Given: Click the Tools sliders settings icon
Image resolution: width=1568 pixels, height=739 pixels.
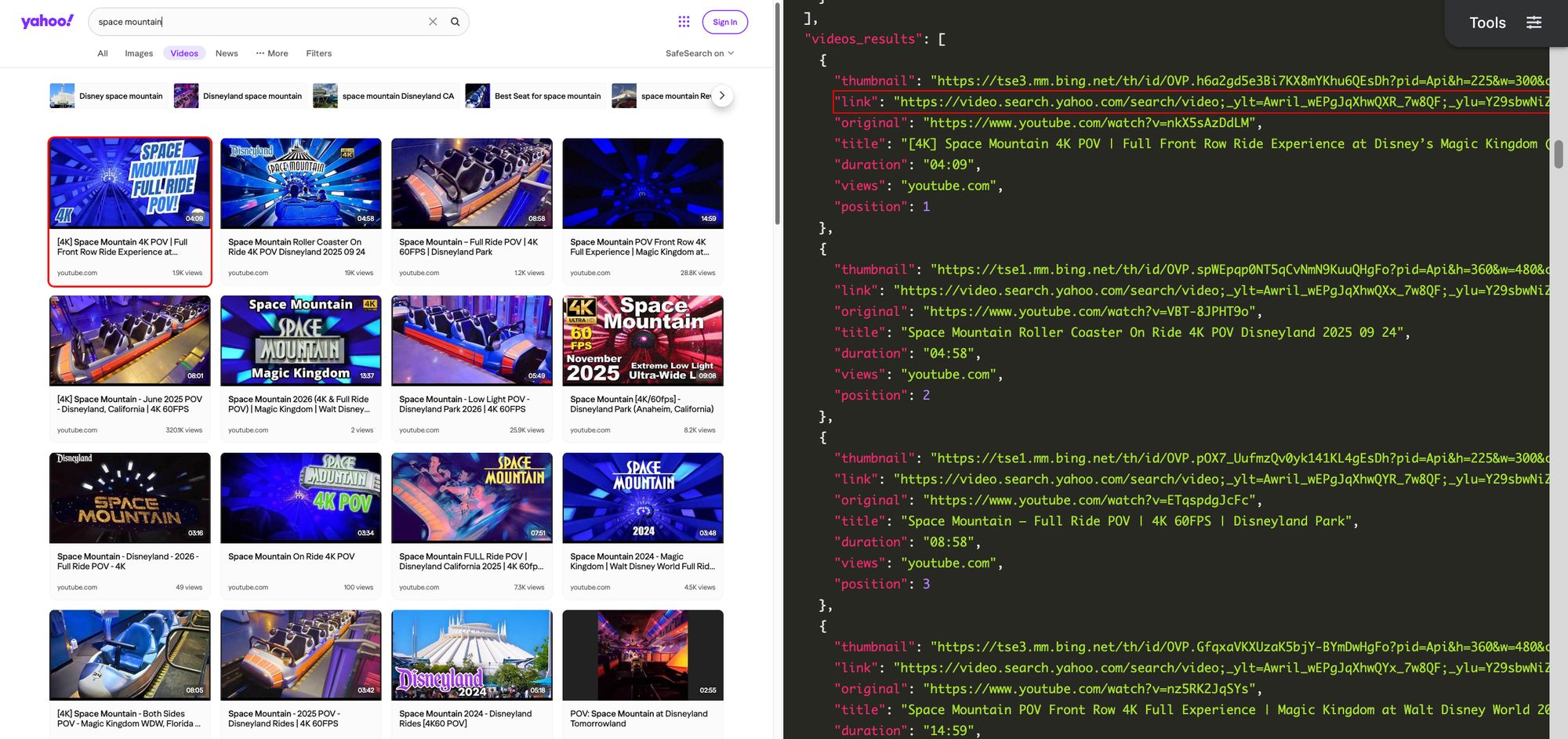Looking at the screenshot, I should [x=1534, y=23].
